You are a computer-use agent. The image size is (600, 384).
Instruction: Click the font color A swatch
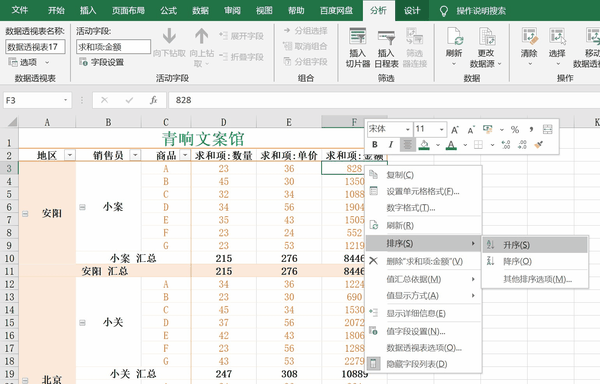pyautogui.click(x=452, y=145)
